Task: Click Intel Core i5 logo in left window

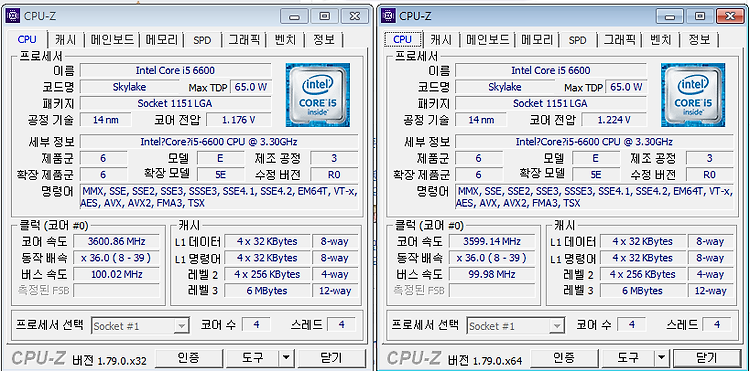Action: 318,95
